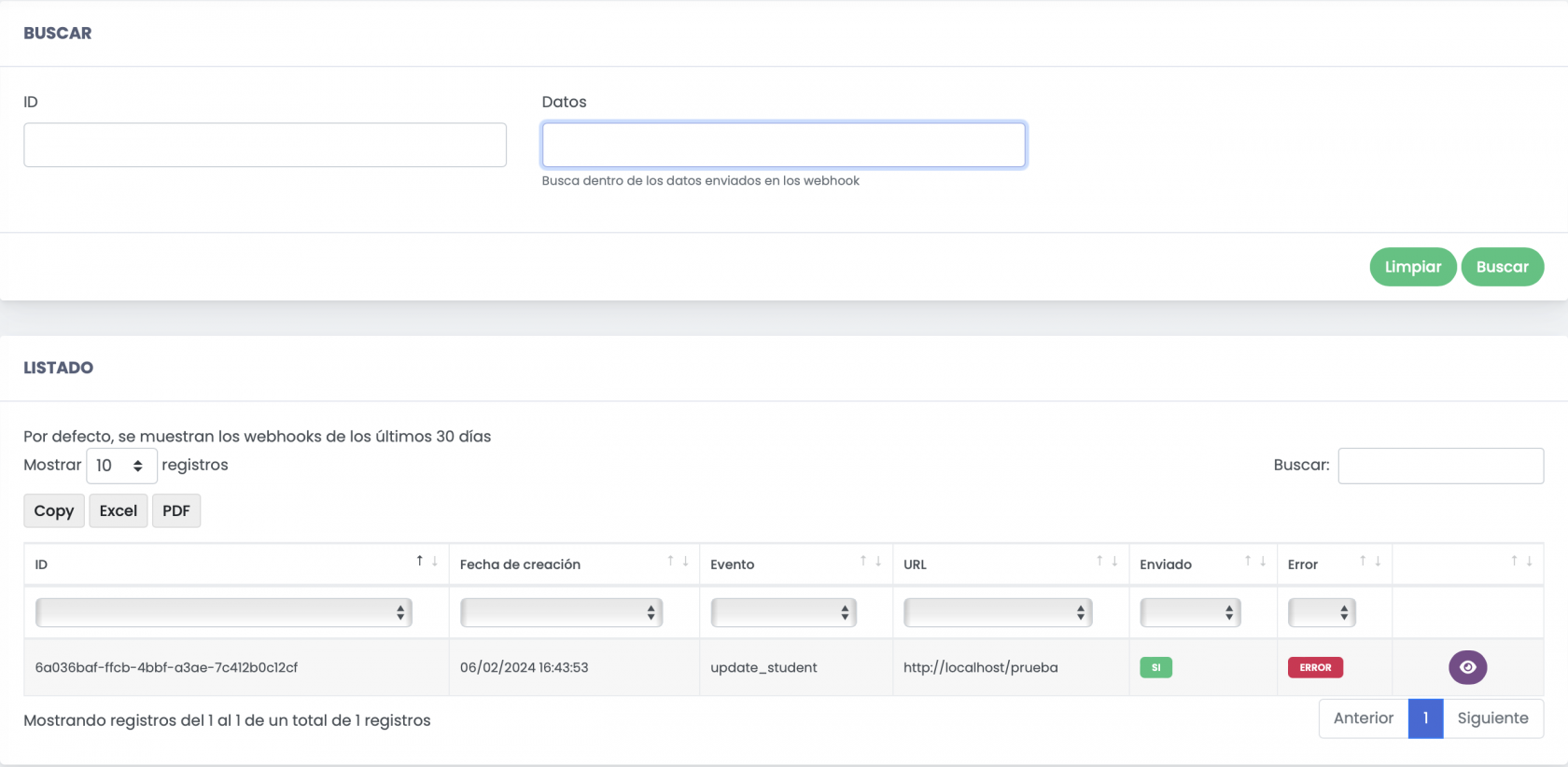This screenshot has width=1568, height=767.
Task: Click the red ERROR badge
Action: (x=1315, y=667)
